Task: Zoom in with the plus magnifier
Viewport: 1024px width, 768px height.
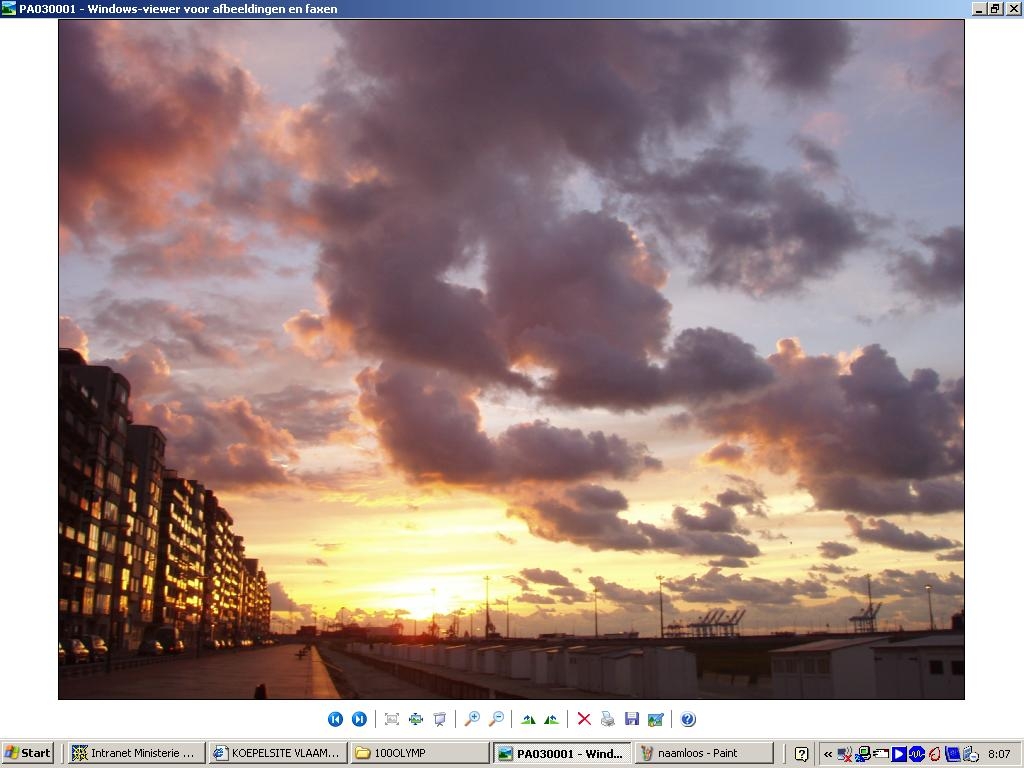Action: (x=472, y=719)
